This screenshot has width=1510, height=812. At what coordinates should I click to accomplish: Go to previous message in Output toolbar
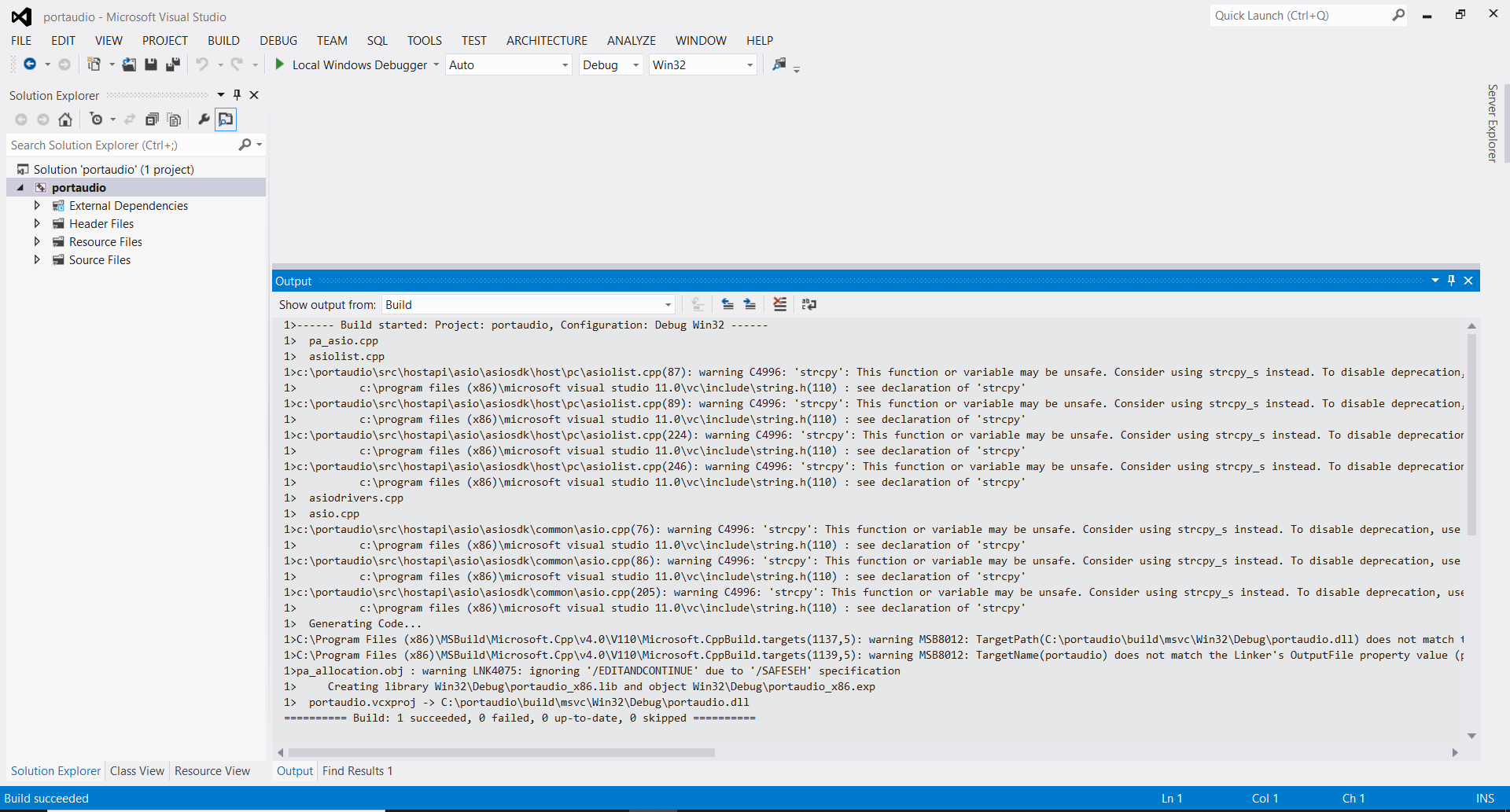pos(727,304)
